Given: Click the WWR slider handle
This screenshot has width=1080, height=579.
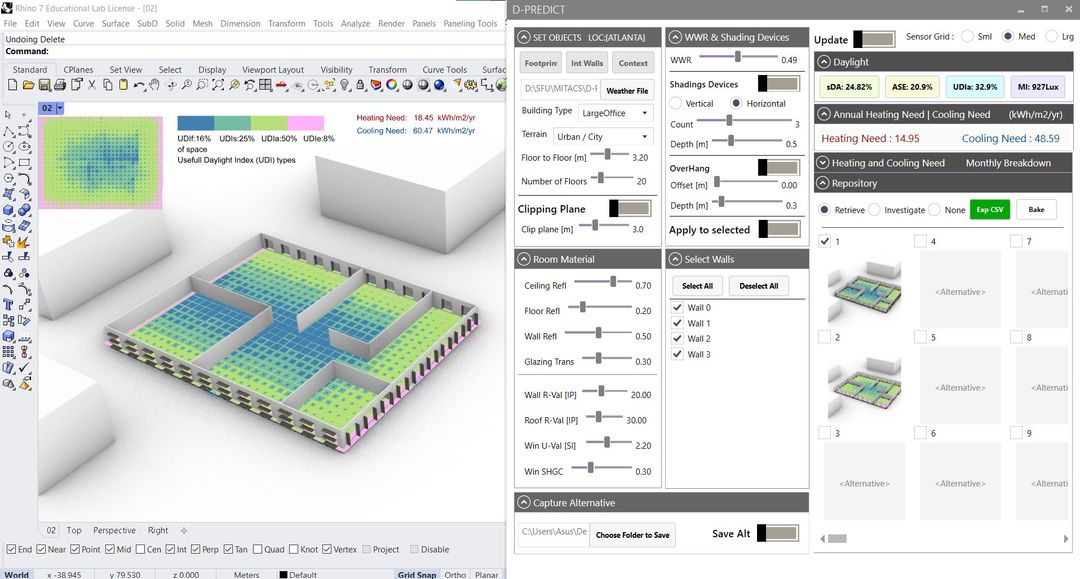Looking at the screenshot, I should 738,60.
